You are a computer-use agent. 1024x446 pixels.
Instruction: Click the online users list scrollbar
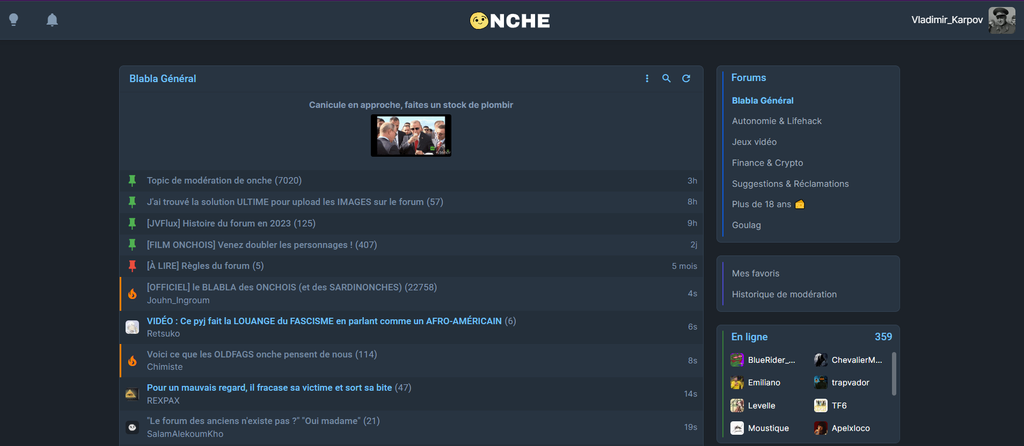coord(893,372)
